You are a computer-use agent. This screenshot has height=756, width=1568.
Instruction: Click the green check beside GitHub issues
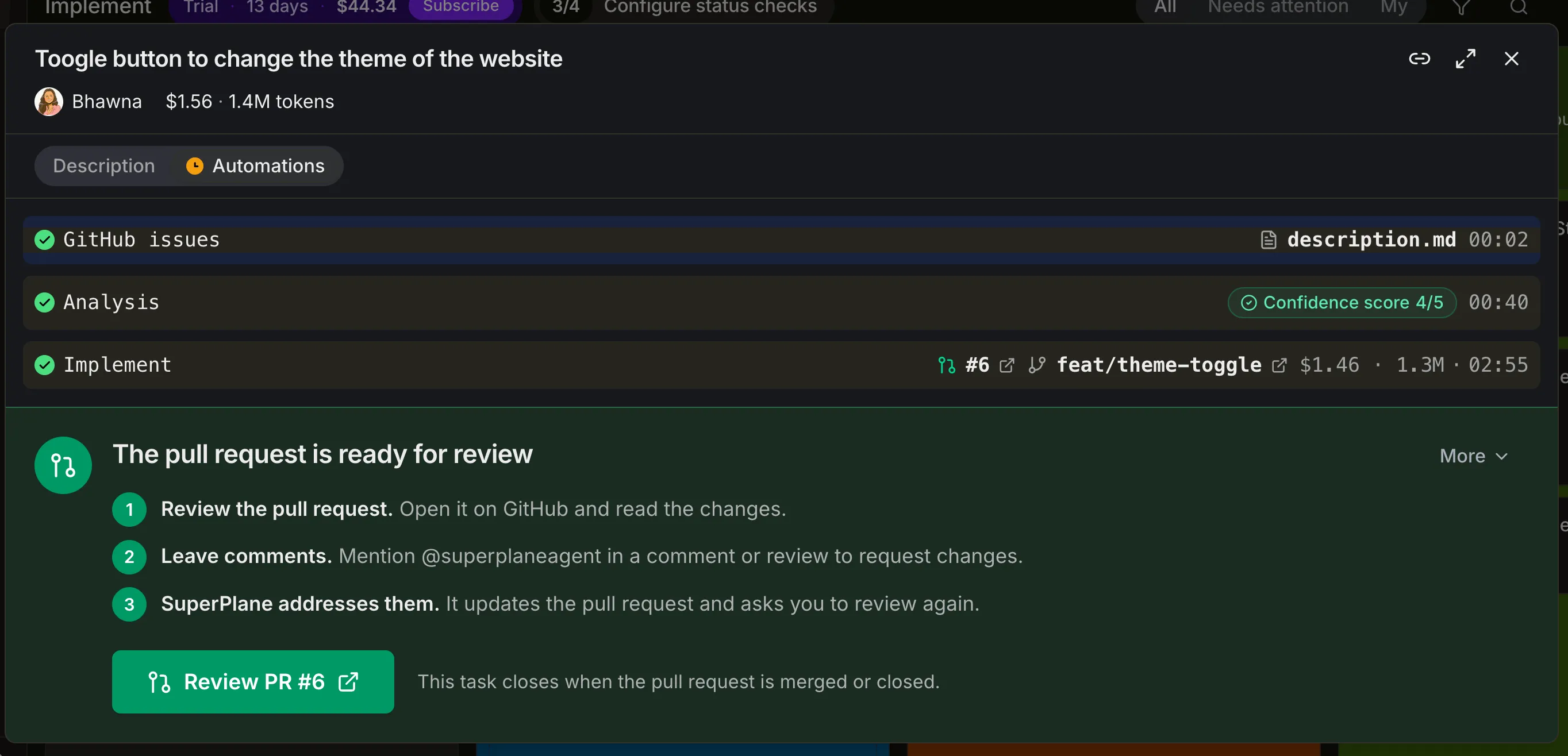click(x=44, y=240)
